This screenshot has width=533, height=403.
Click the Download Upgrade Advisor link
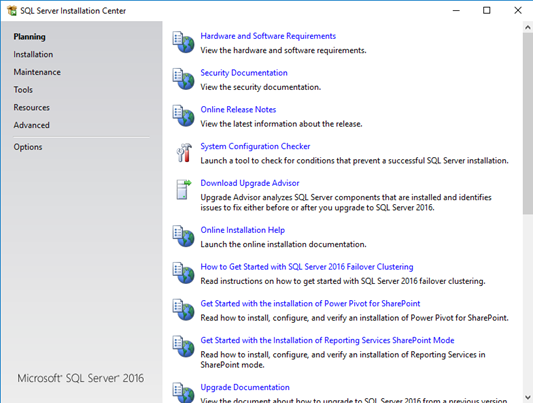pyautogui.click(x=250, y=183)
